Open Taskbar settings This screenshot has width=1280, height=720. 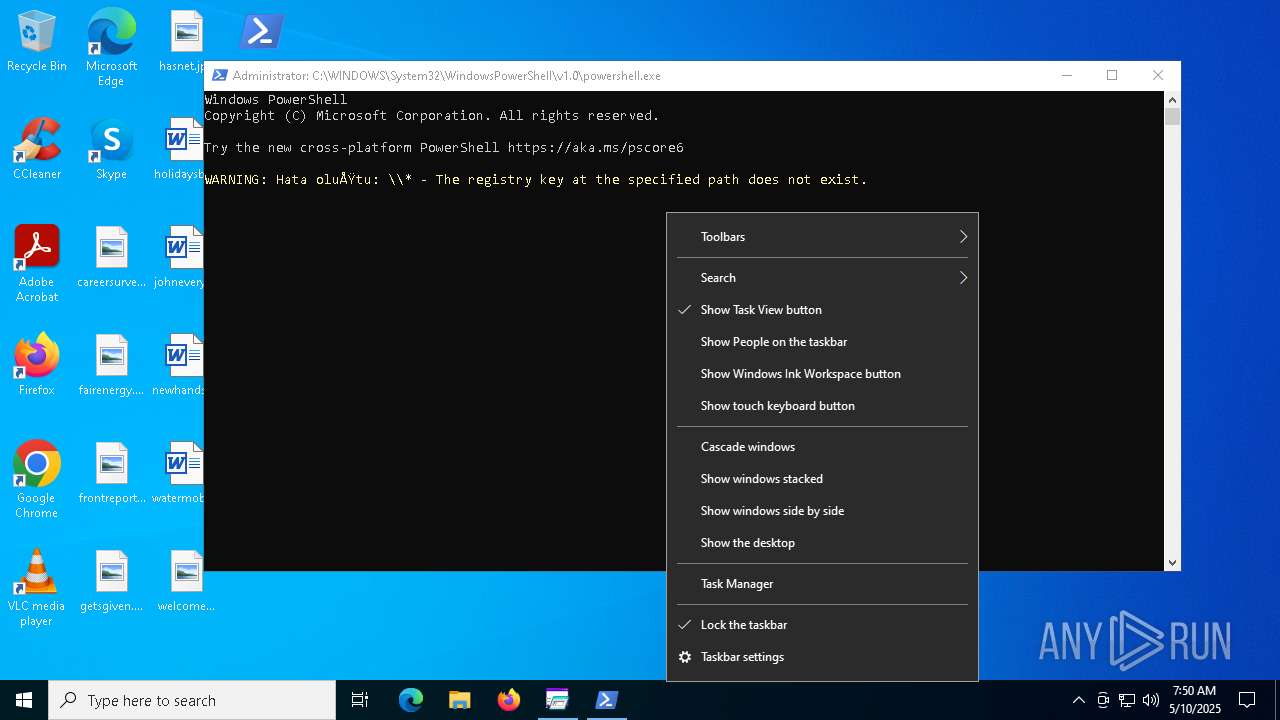tap(822, 657)
